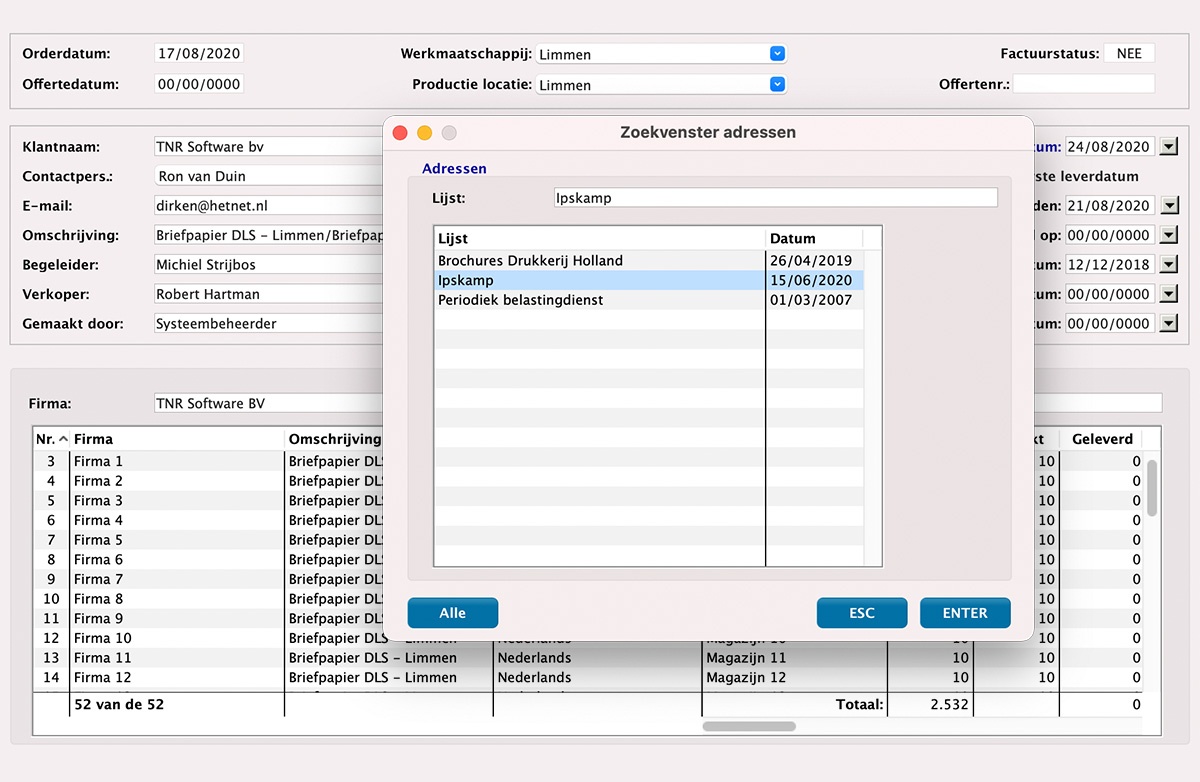This screenshot has height=782, width=1200.
Task: Click the 21/08/2020 date field
Action: [x=1110, y=206]
